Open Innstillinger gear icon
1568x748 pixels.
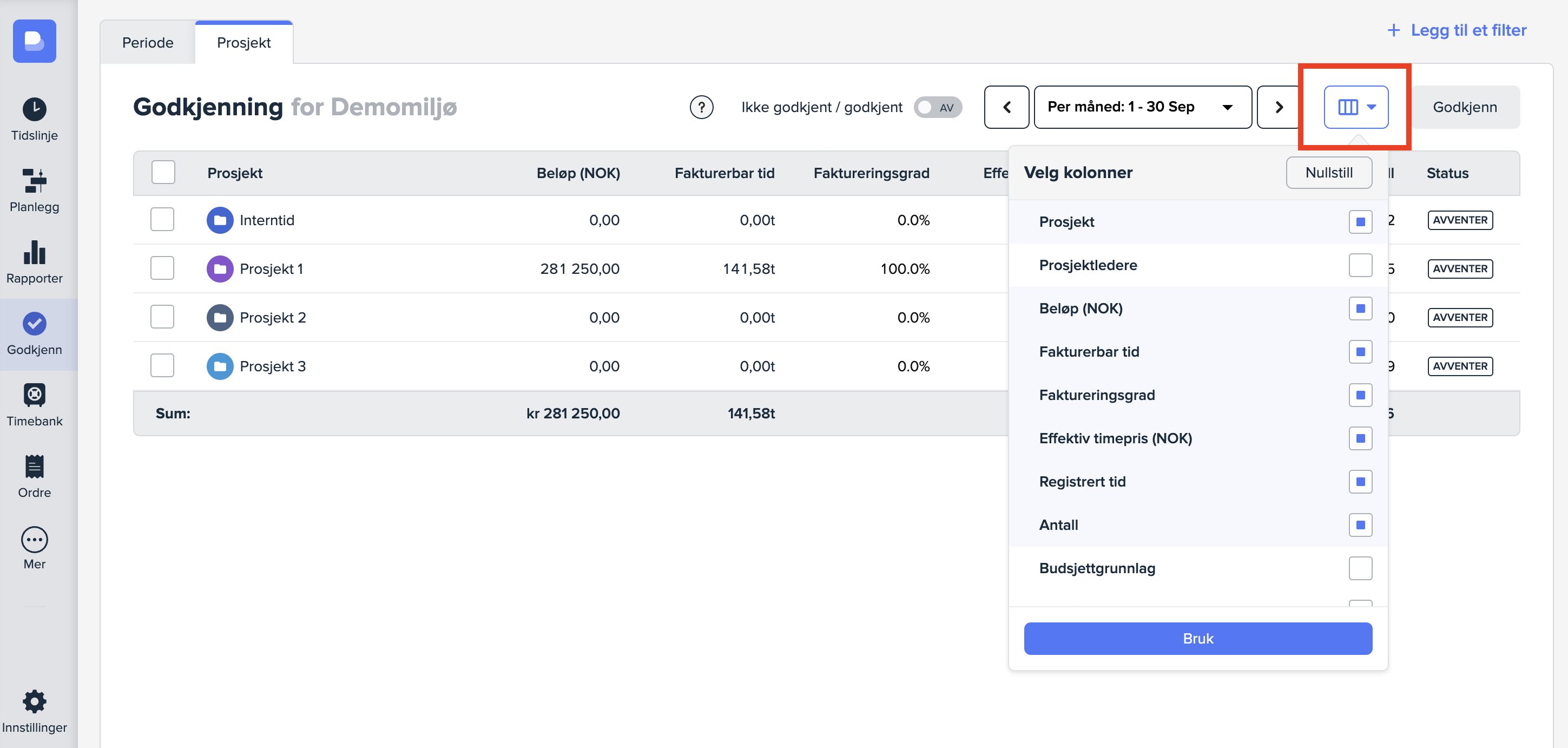34,701
